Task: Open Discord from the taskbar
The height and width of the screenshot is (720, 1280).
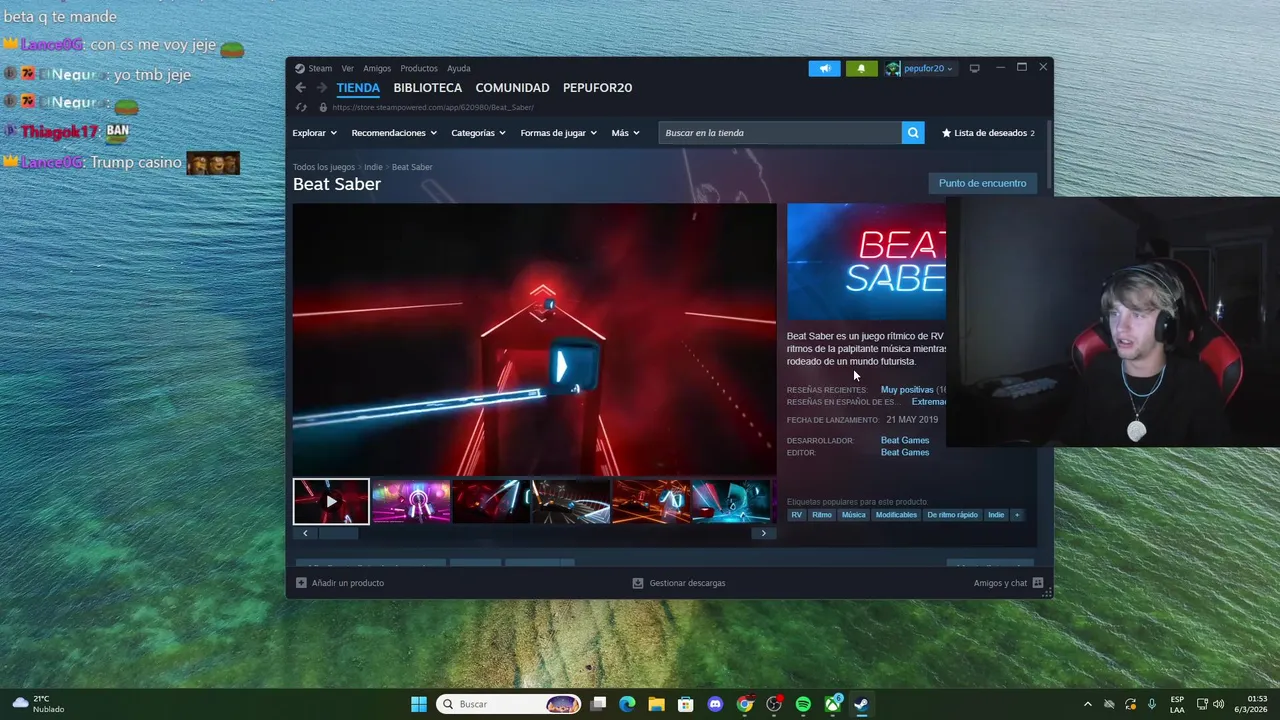Action: 715,704
